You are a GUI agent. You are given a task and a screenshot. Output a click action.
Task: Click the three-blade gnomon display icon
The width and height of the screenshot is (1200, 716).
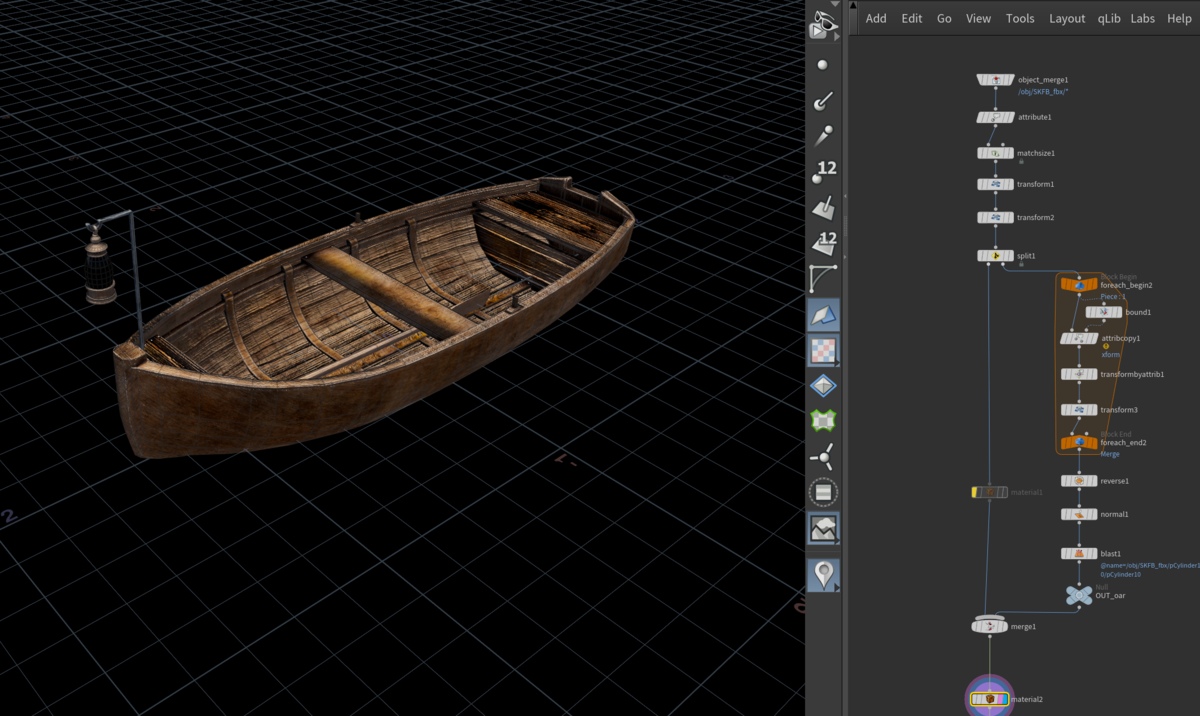823,458
